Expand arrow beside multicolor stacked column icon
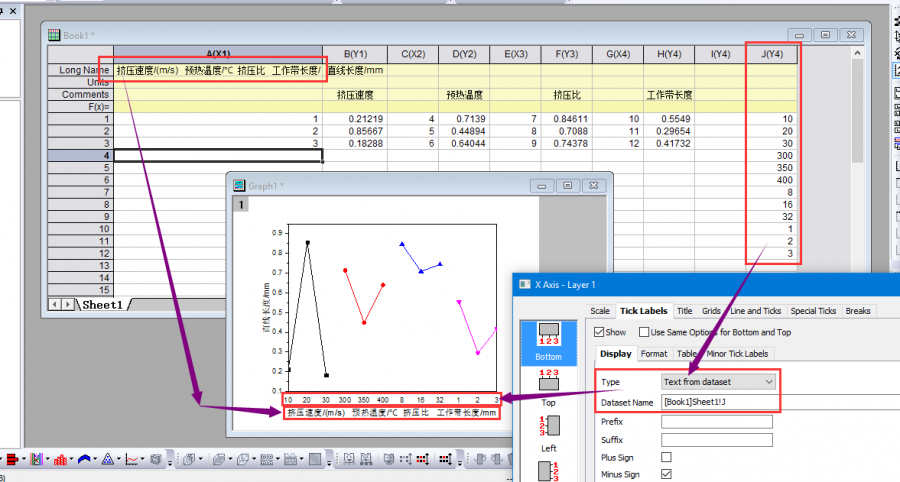The image size is (900, 482). (x=48, y=459)
